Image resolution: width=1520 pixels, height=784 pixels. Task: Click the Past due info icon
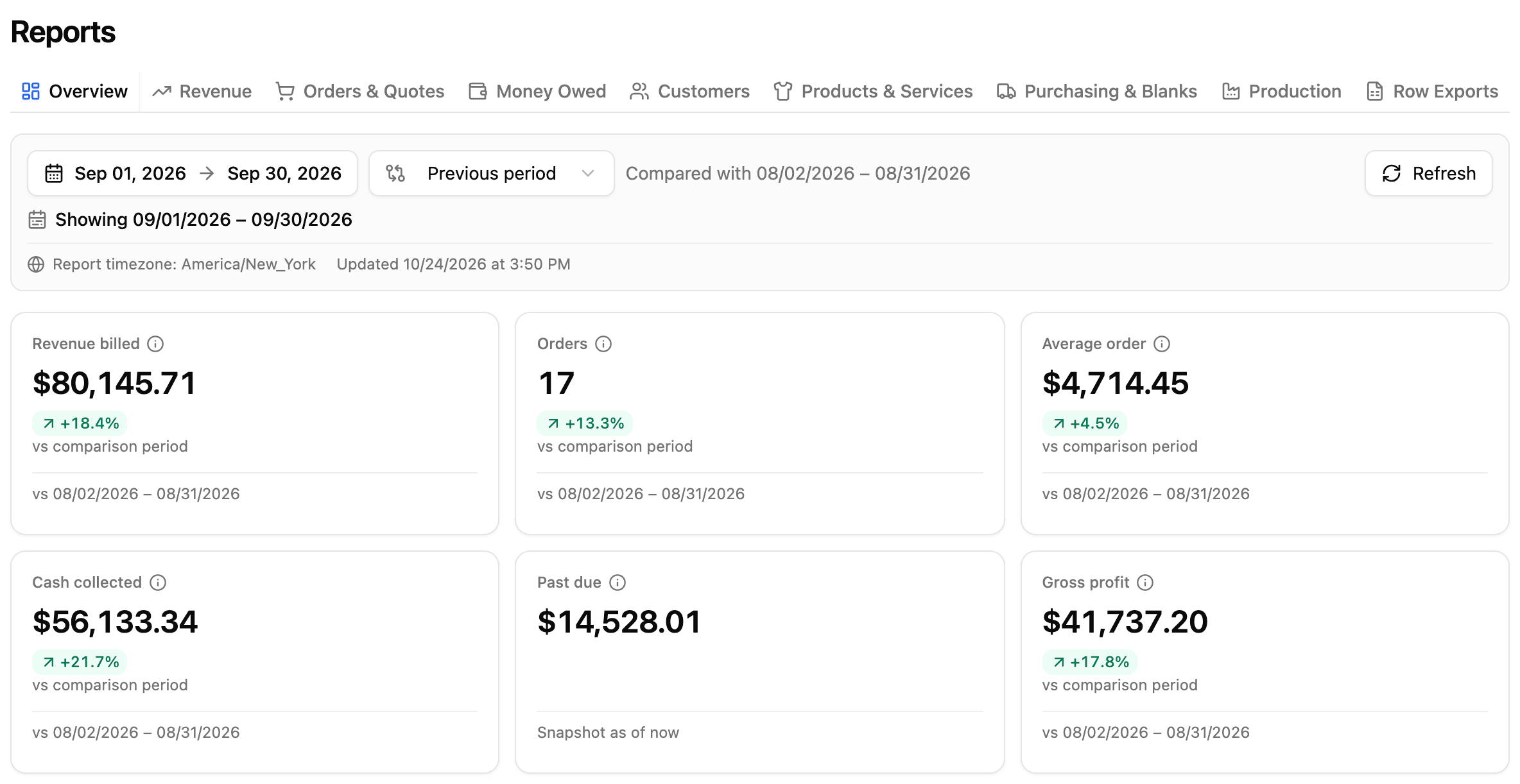click(617, 583)
